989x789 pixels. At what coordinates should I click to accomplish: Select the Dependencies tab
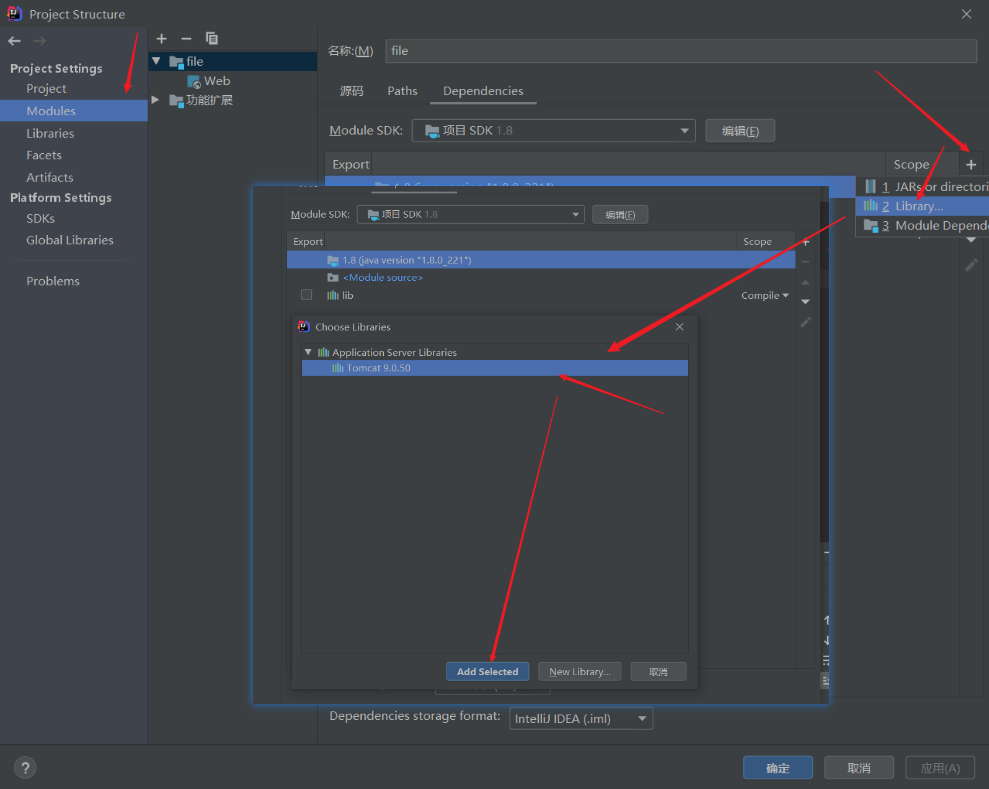[x=483, y=91]
